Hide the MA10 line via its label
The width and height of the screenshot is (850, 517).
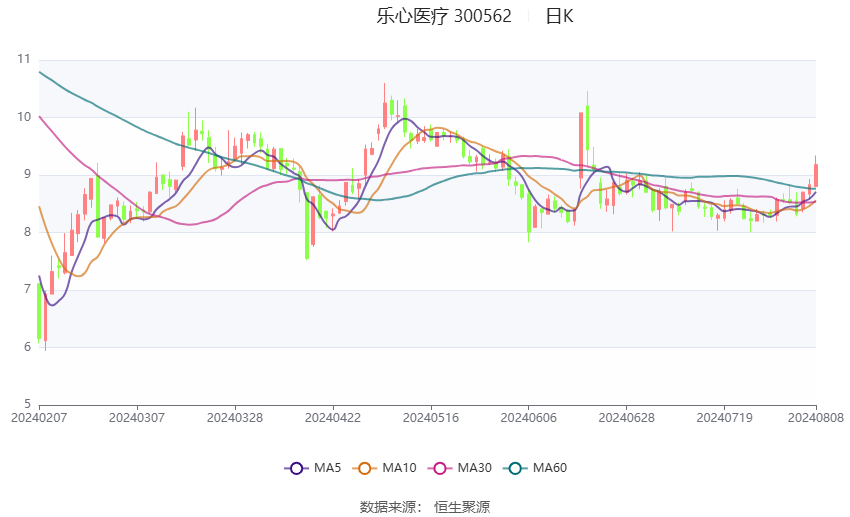click(399, 468)
